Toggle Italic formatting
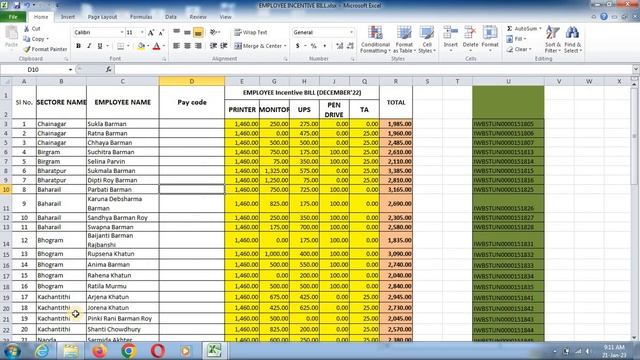 pos(89,46)
